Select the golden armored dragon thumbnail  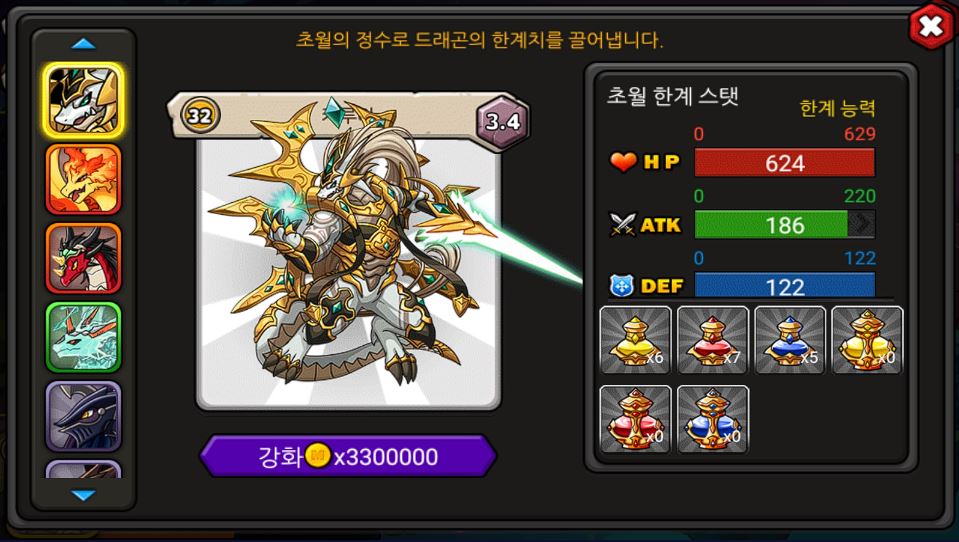[83, 101]
